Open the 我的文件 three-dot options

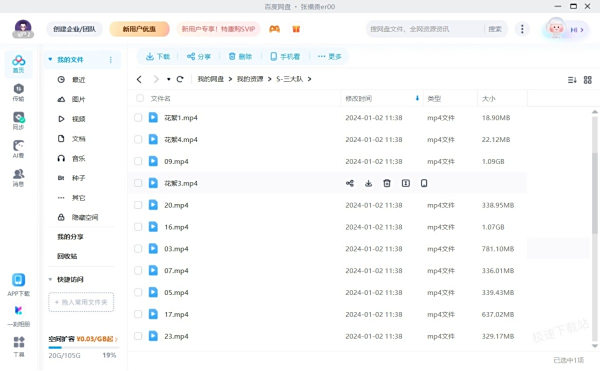click(111, 60)
